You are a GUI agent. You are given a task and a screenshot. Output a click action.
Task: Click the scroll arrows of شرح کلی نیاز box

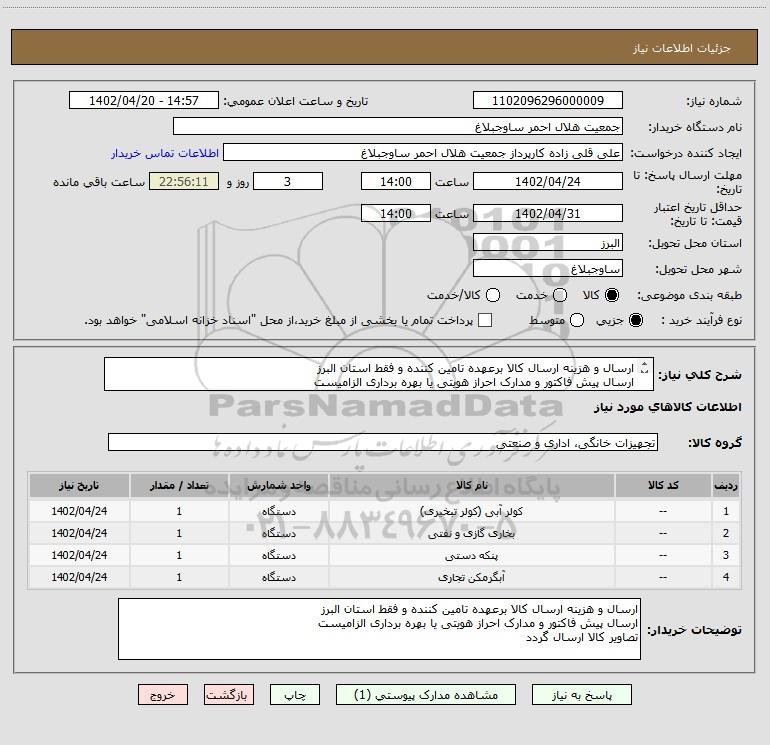645,368
